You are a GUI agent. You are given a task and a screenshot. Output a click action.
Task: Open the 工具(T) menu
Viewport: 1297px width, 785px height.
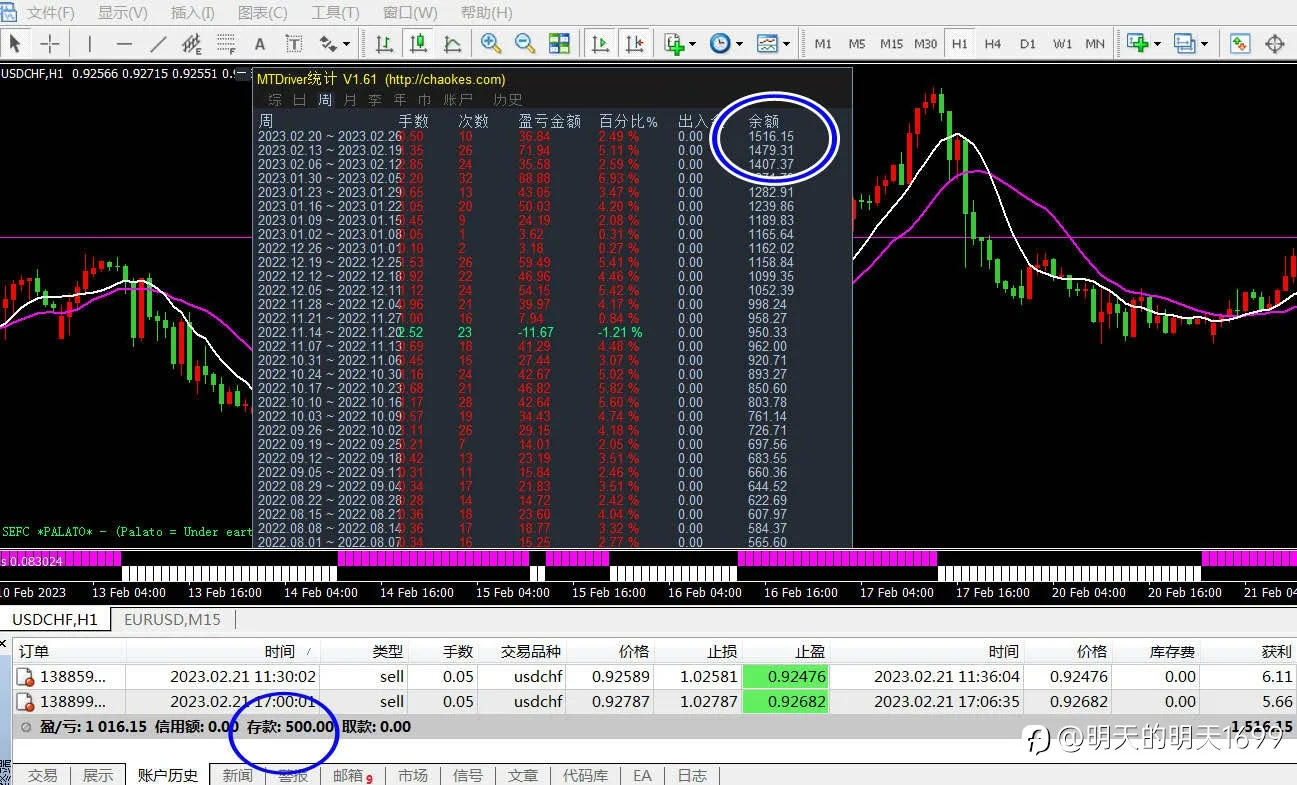(335, 13)
